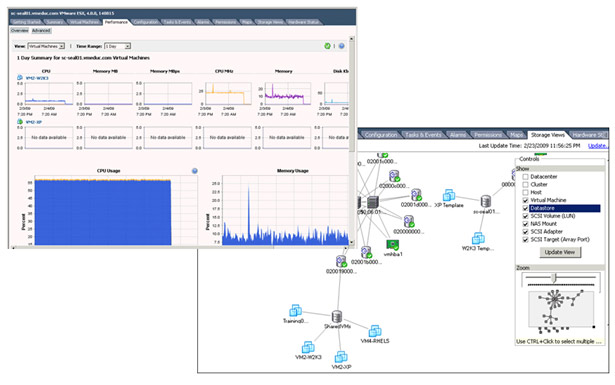The width and height of the screenshot is (615, 385).
Task: Switch to the Advanced performance view
Action: 41,31
